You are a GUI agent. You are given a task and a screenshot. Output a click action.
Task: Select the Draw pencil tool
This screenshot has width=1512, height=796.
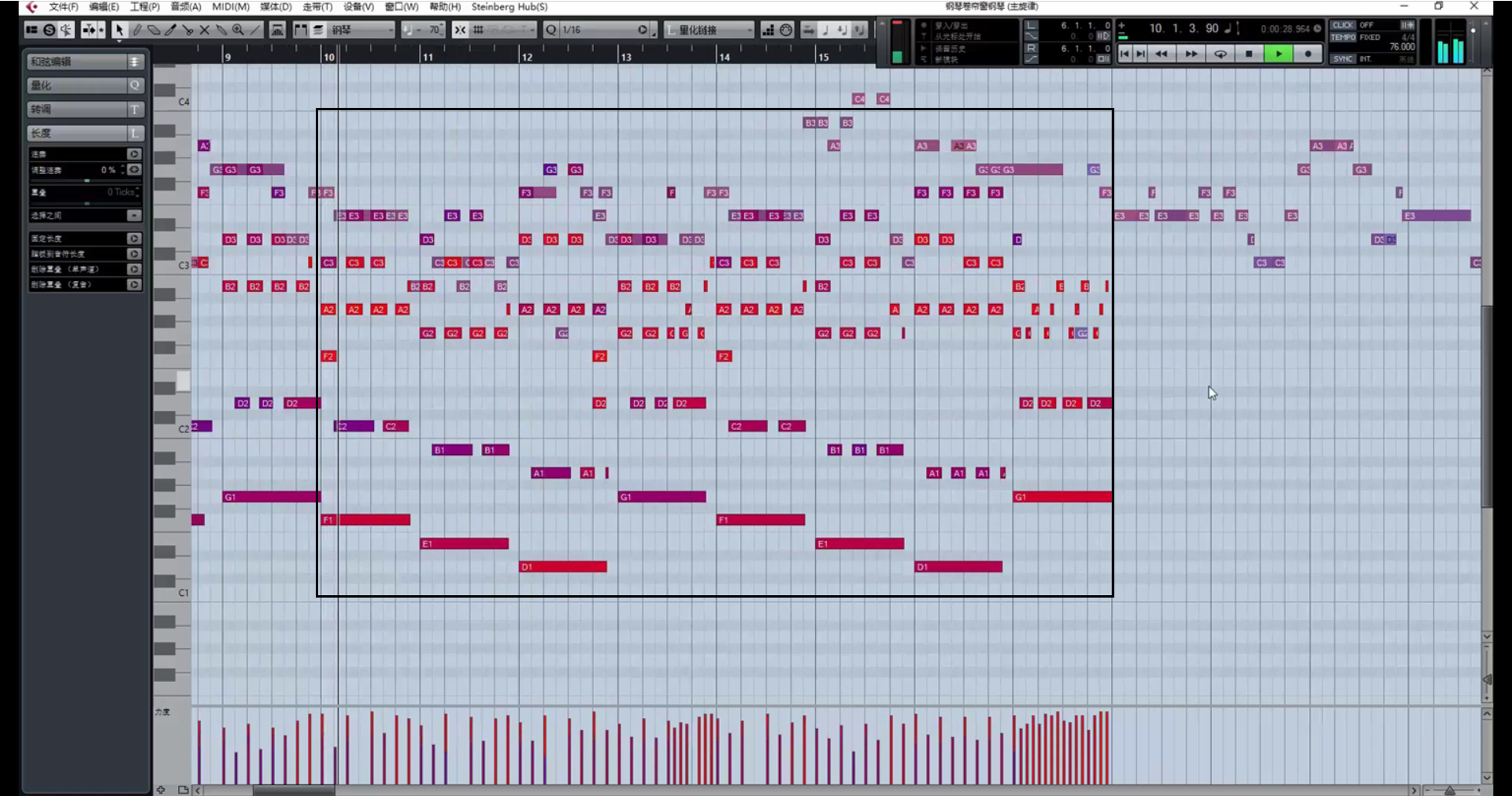click(136, 30)
